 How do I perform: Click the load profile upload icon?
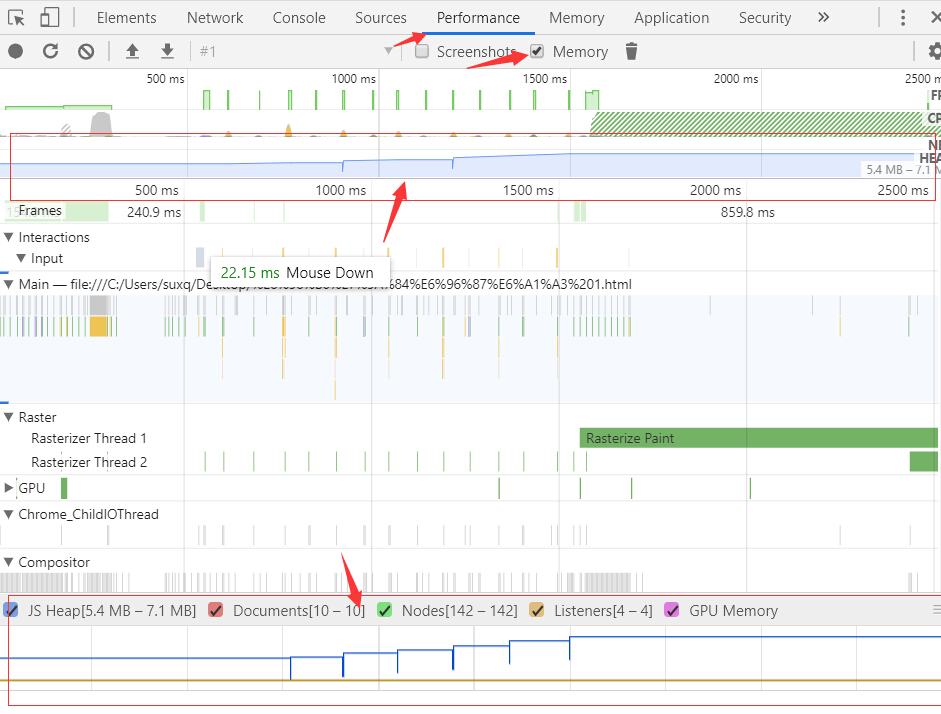coord(132,51)
